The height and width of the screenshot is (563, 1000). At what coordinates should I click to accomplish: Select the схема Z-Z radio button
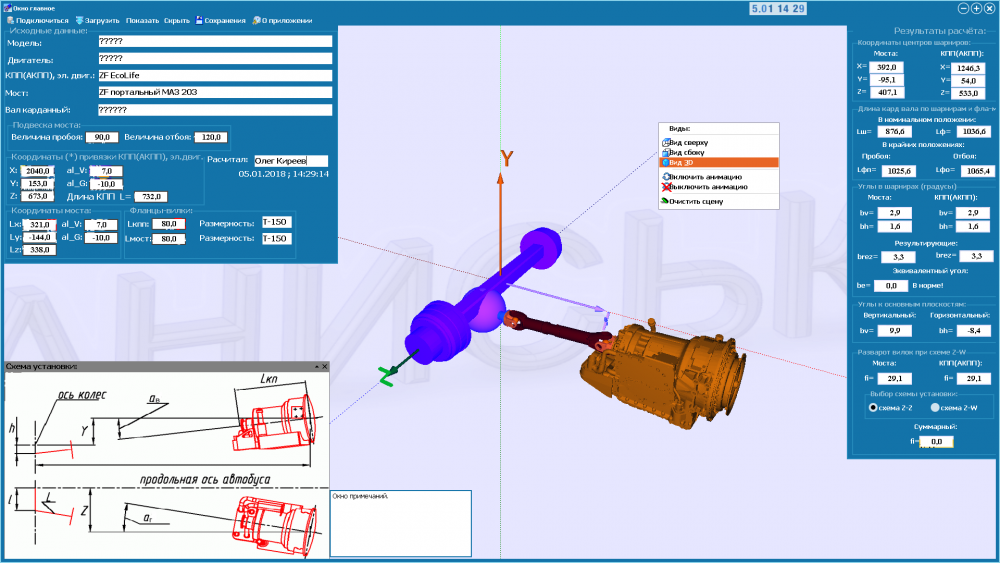tap(873, 407)
